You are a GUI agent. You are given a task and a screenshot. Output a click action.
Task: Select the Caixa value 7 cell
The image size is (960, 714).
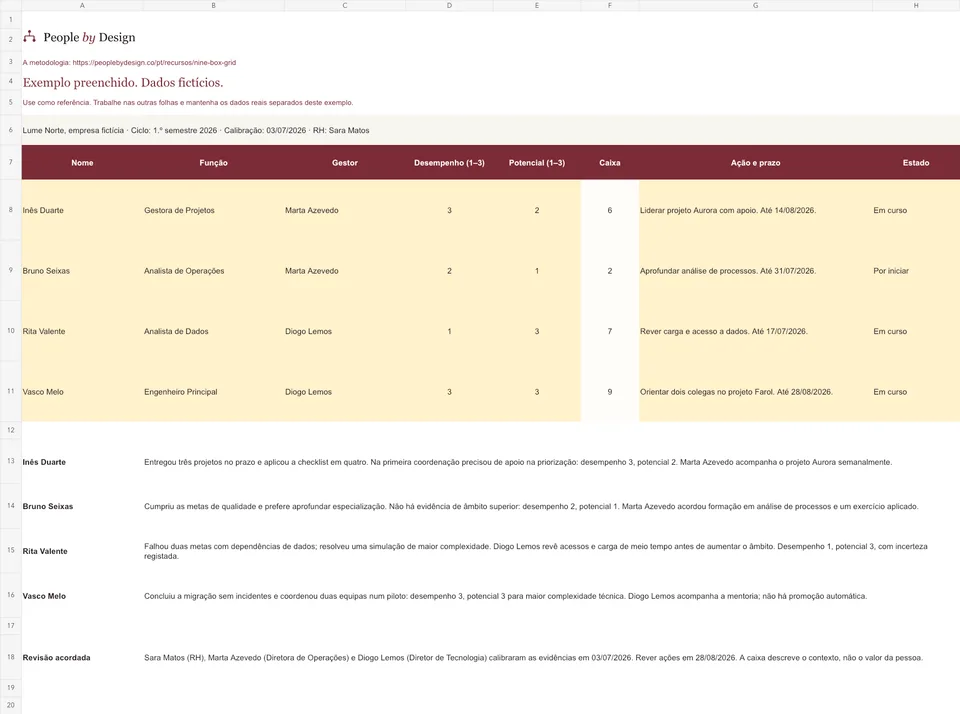[x=610, y=331]
